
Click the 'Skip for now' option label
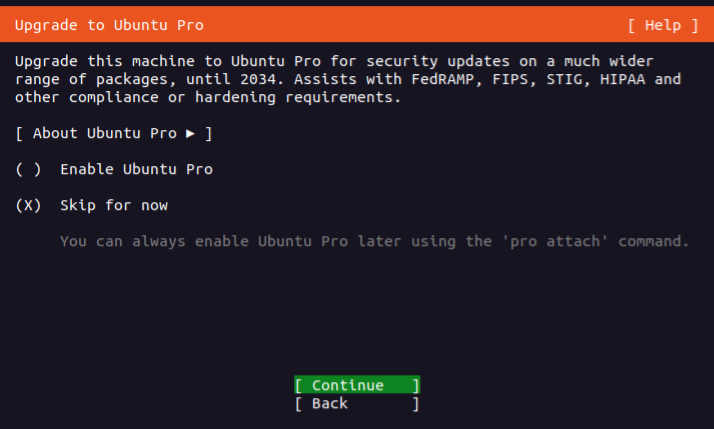coord(114,205)
